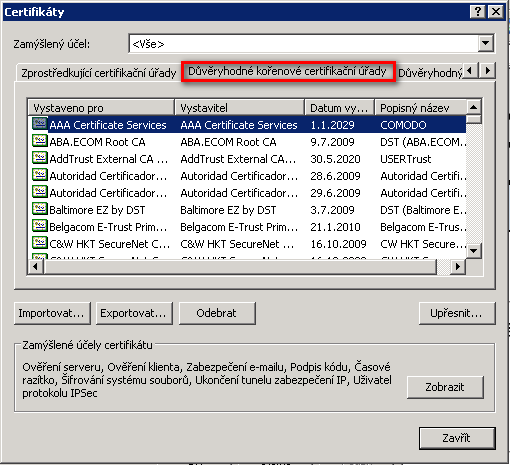This screenshot has height=465, width=510.
Task: Click the DST (ABA.ECOM.. friendly name cell
Action: (423, 142)
